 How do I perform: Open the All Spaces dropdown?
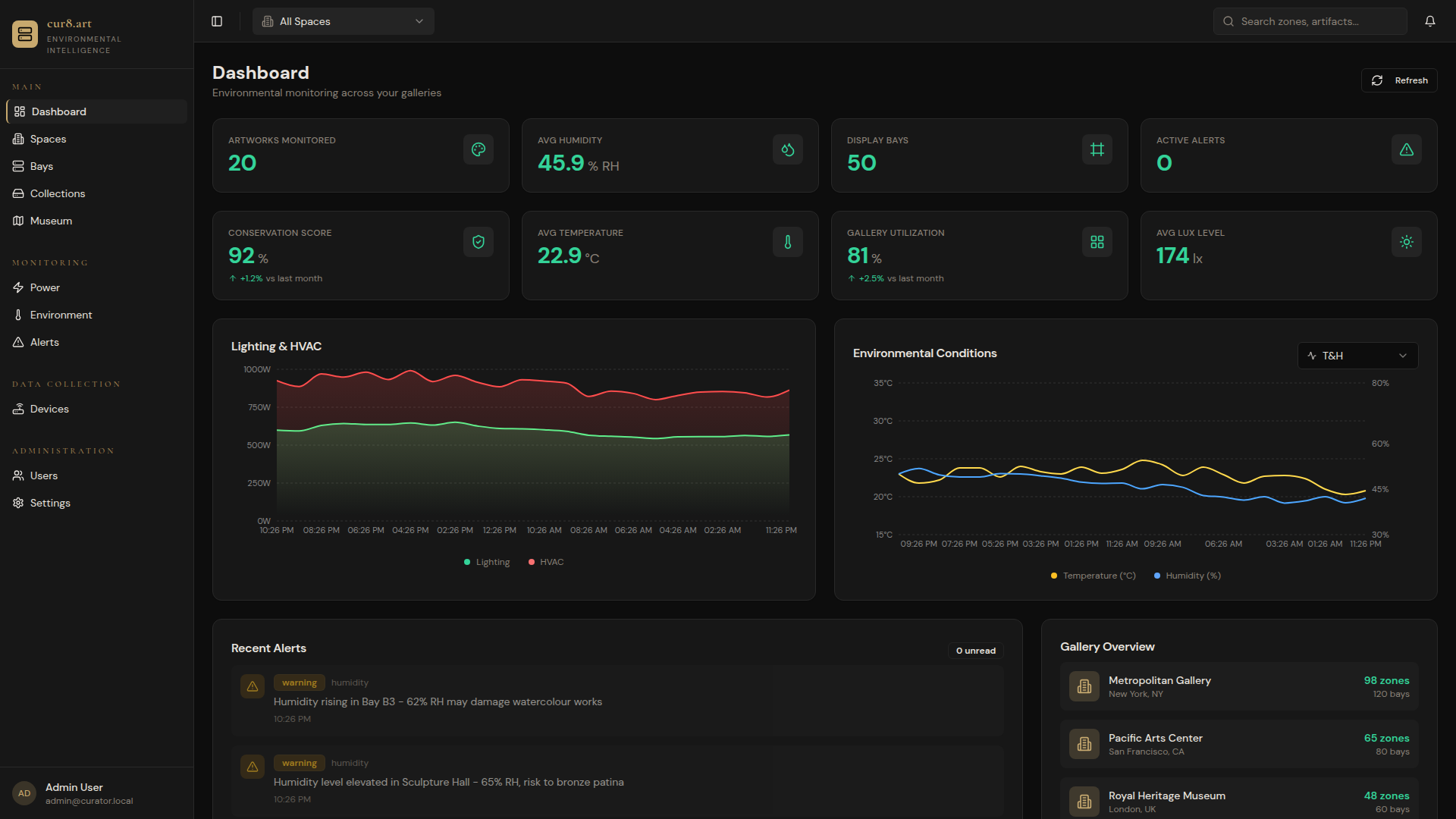click(343, 21)
